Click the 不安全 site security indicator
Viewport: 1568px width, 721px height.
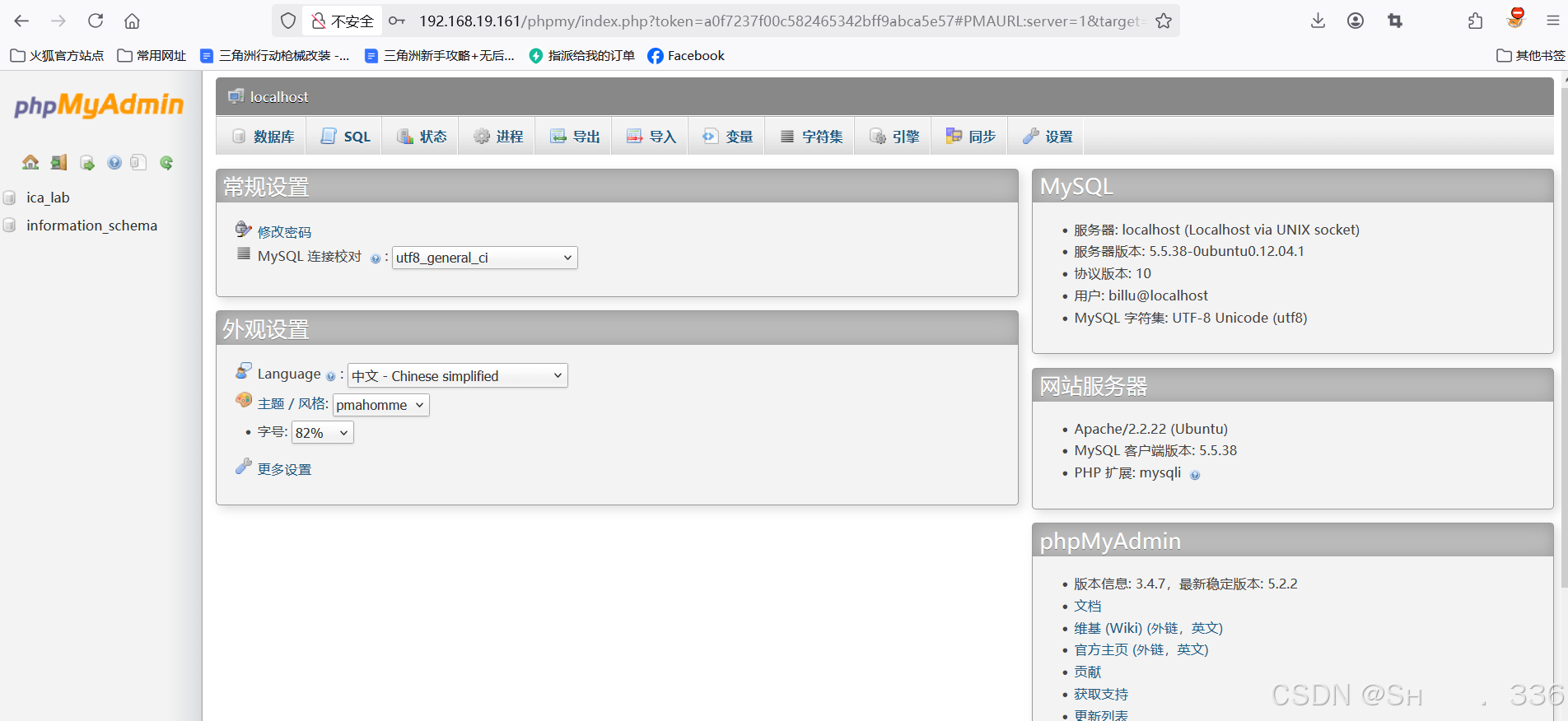343,21
